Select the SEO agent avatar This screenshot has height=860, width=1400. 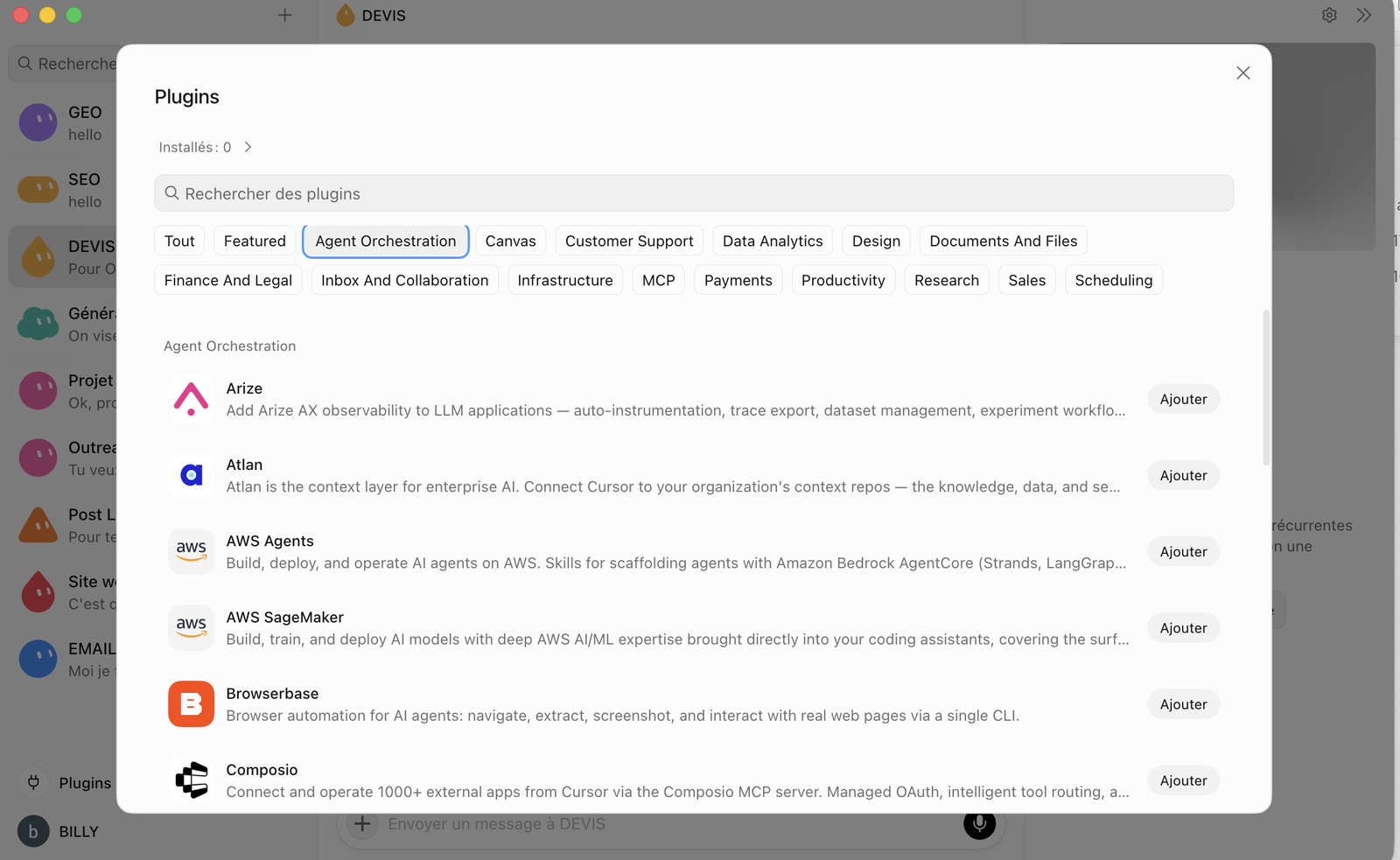(x=38, y=189)
